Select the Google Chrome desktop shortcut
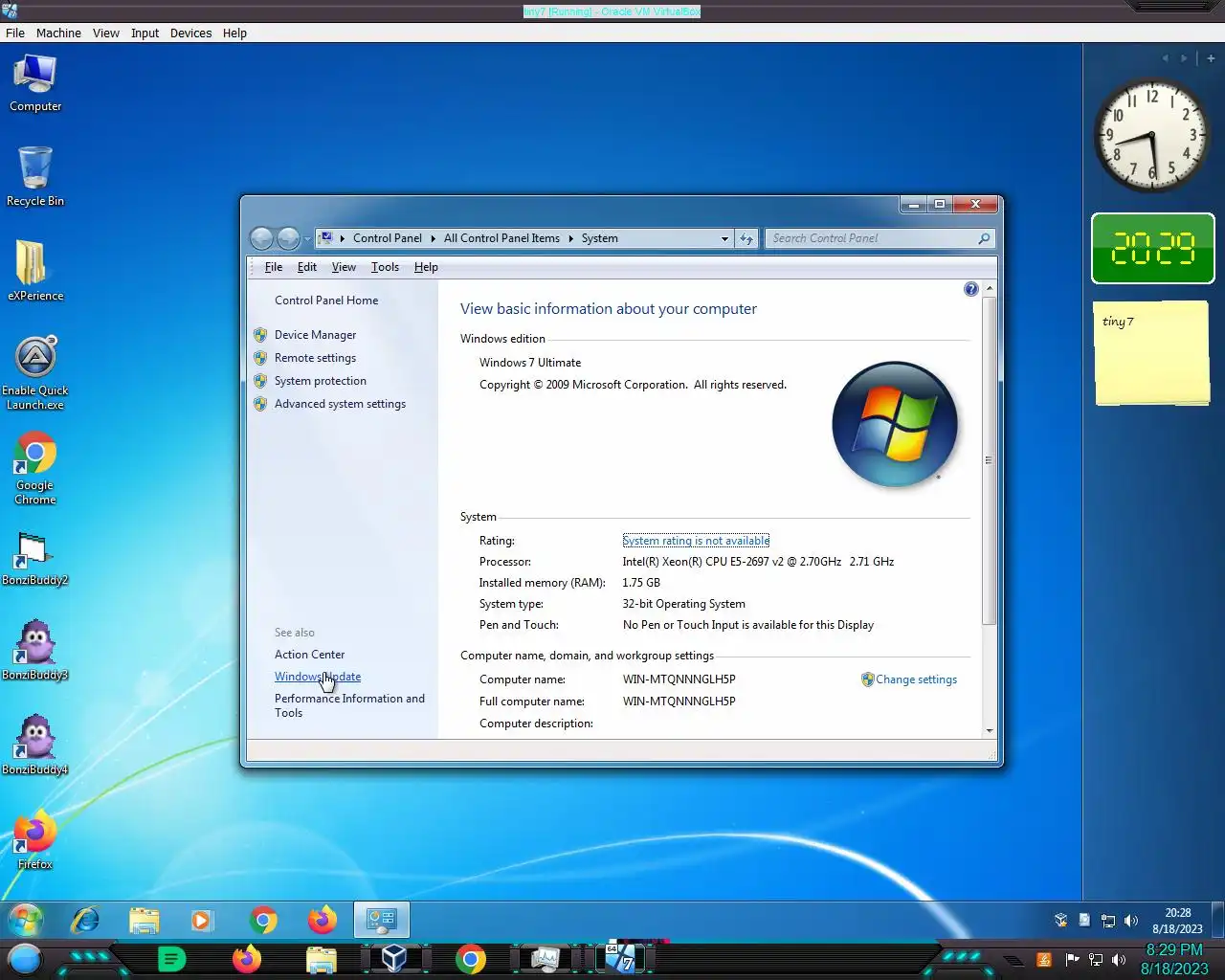Screen dimensions: 1225x980 click(35, 468)
